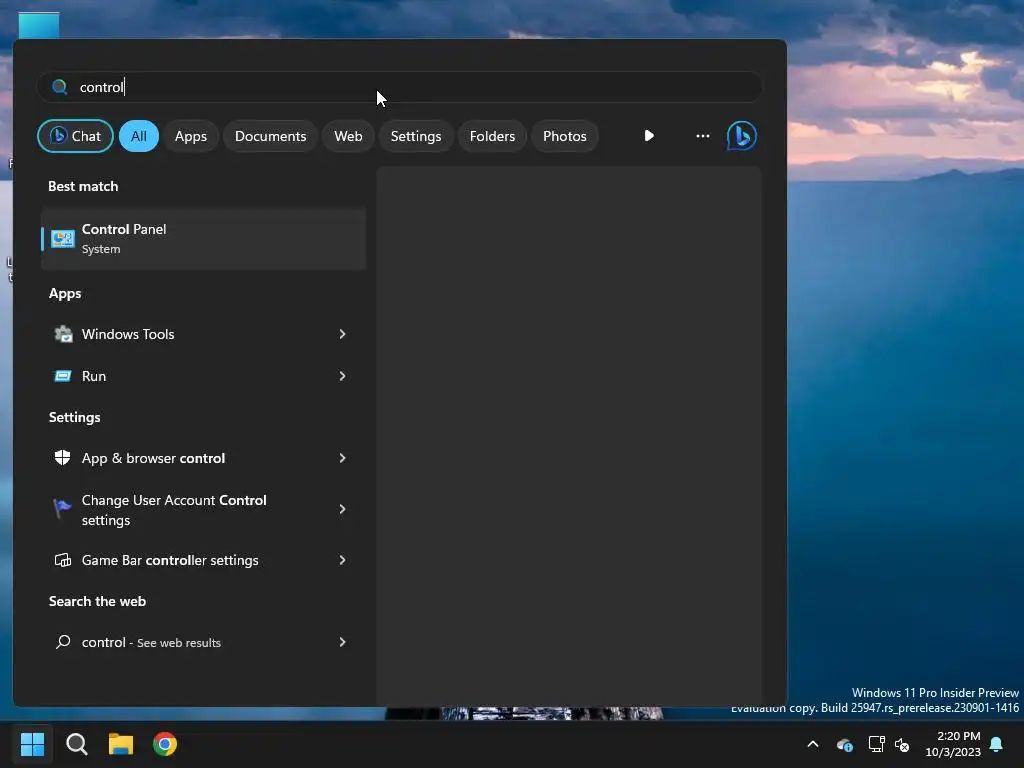Expand the Windows Tools result chevron

(342, 334)
